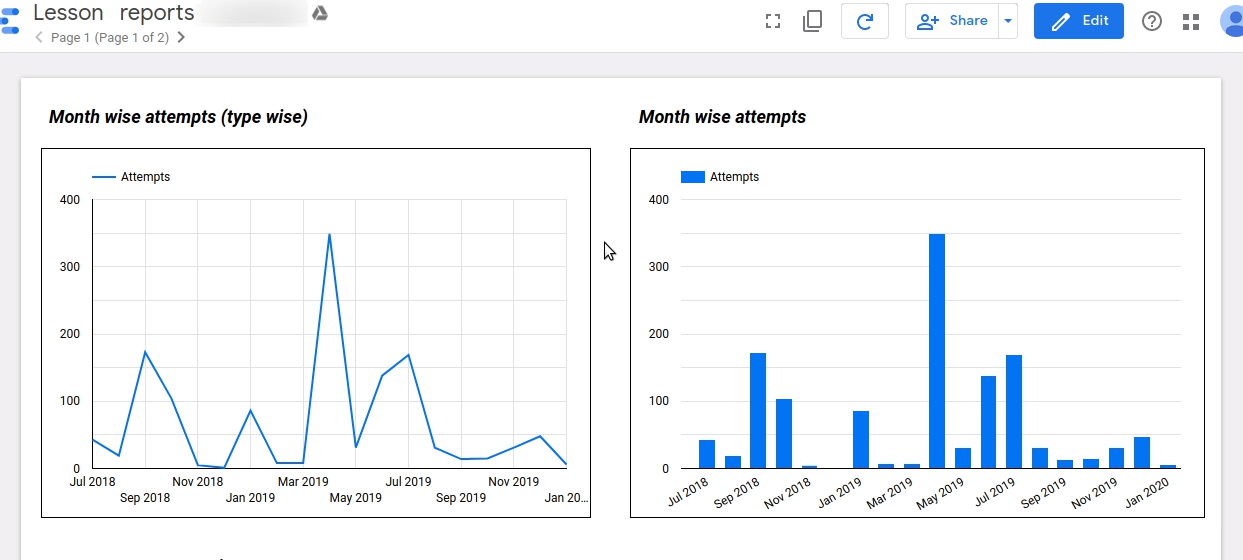Open the Page 1 of 2 page selector
The height and width of the screenshot is (560, 1243).
coord(110,38)
